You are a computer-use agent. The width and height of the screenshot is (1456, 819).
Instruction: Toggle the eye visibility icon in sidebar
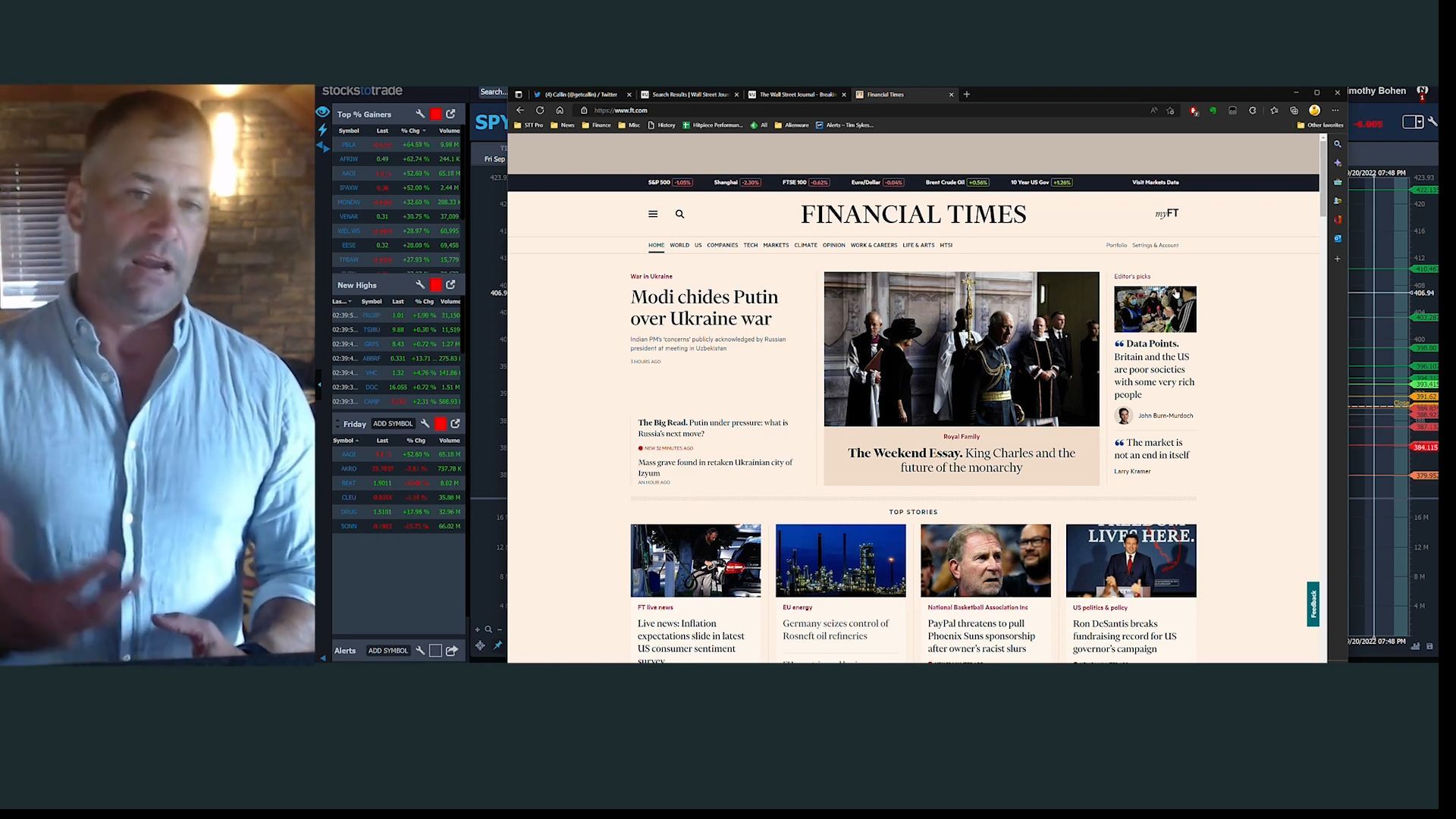pyautogui.click(x=323, y=112)
